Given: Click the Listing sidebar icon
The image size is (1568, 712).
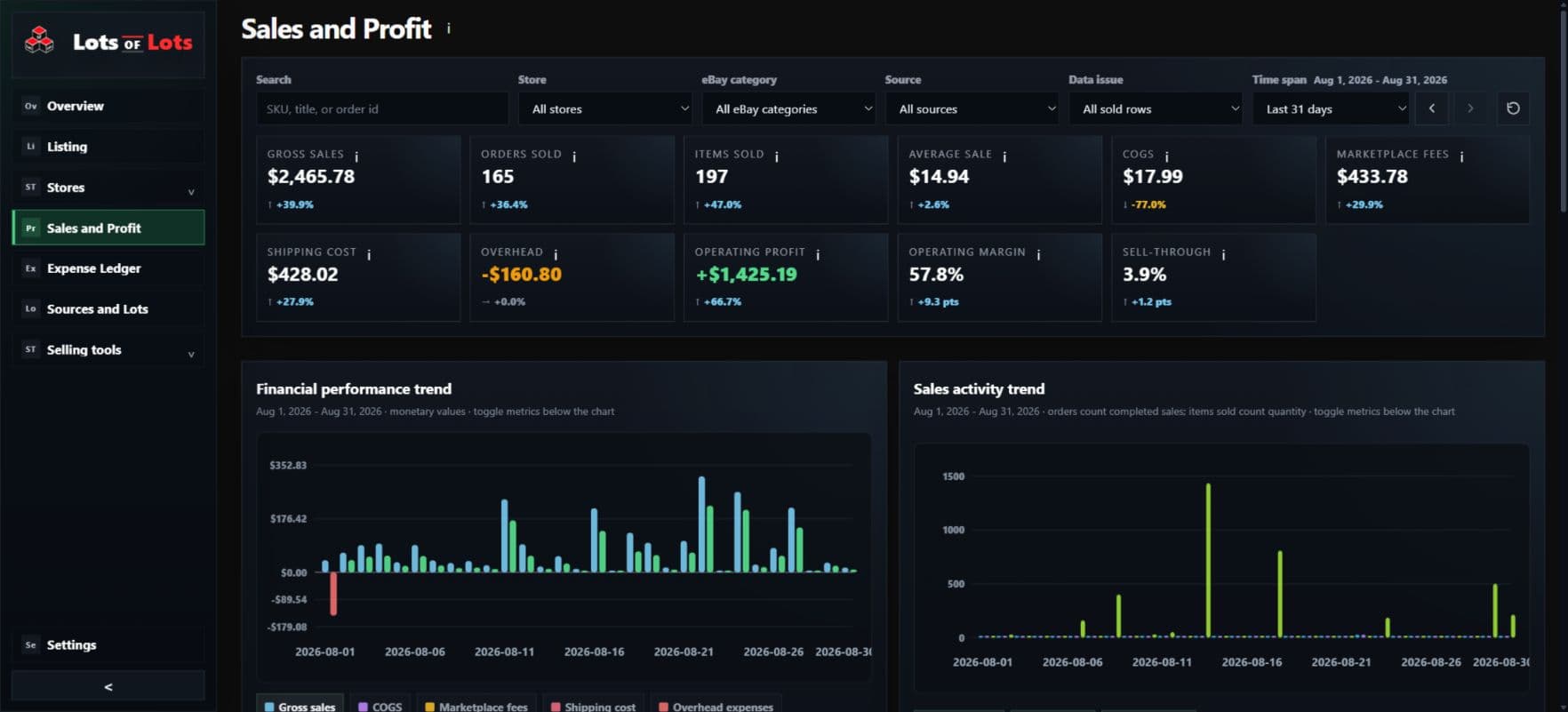Looking at the screenshot, I should tap(31, 147).
